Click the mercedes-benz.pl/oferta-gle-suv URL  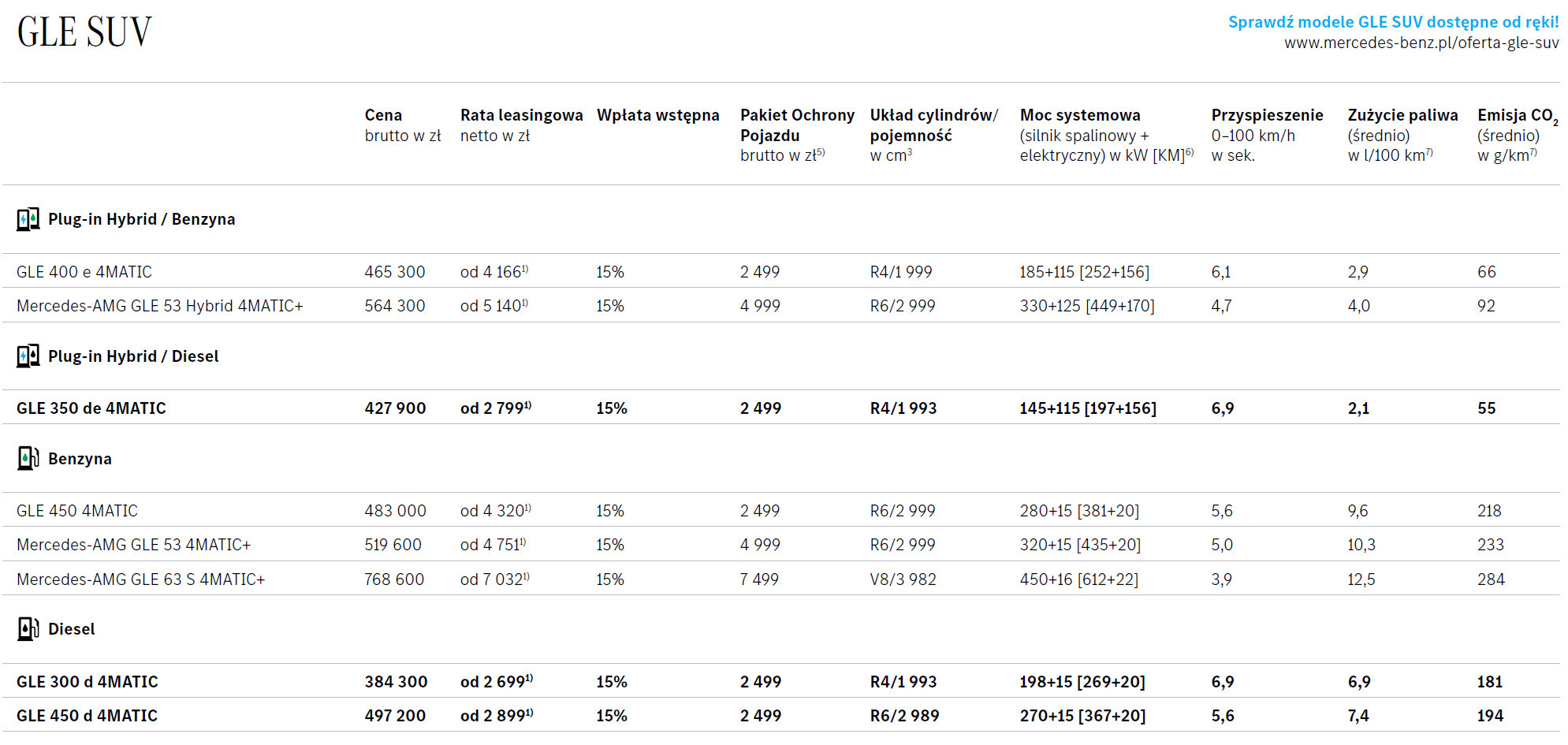1421,43
